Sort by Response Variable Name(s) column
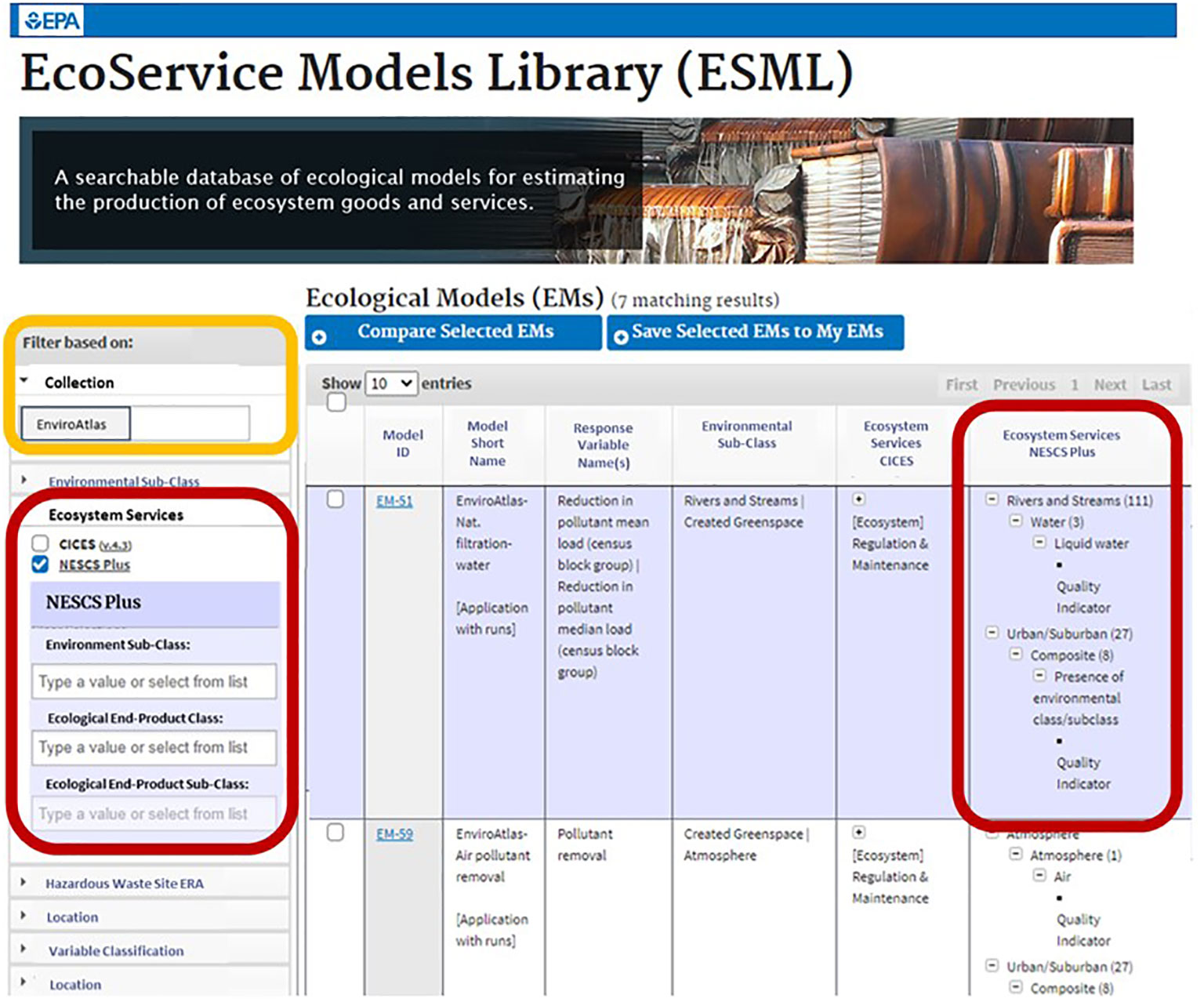This screenshot has width=1204, height=1002. 603,445
